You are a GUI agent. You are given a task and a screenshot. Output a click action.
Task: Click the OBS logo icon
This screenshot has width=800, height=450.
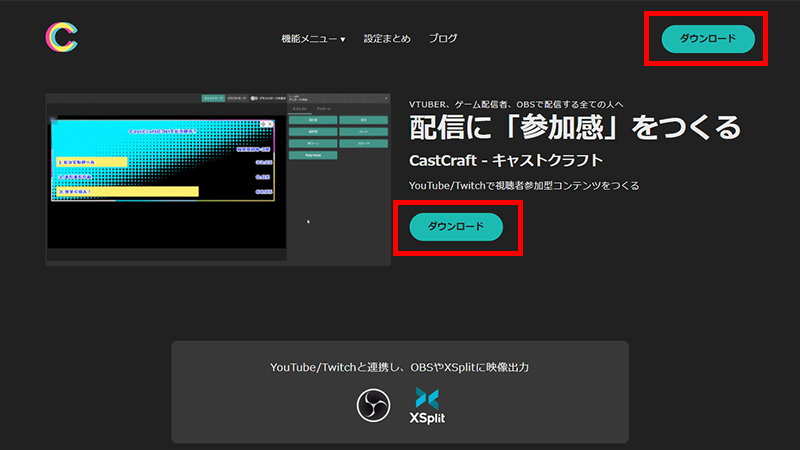pyautogui.click(x=373, y=405)
